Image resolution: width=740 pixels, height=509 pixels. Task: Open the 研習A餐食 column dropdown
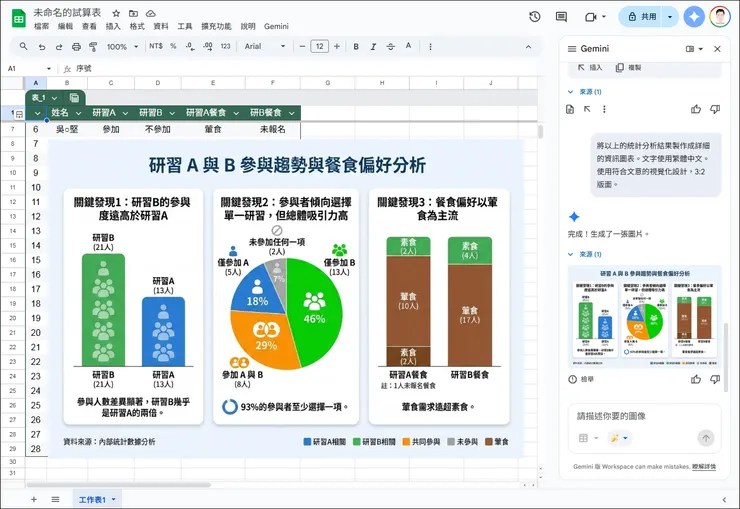pyautogui.click(x=236, y=113)
